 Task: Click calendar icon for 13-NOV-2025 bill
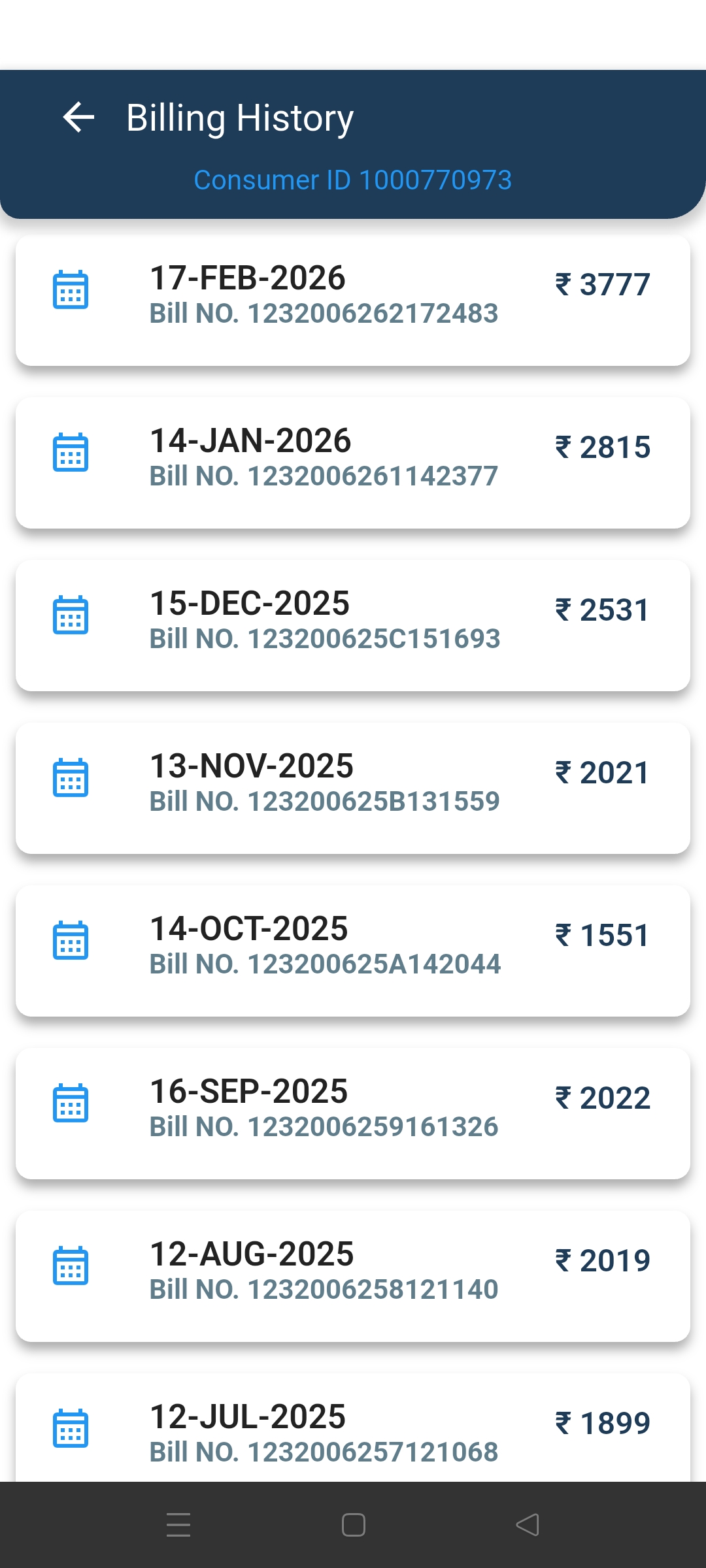pos(71,777)
